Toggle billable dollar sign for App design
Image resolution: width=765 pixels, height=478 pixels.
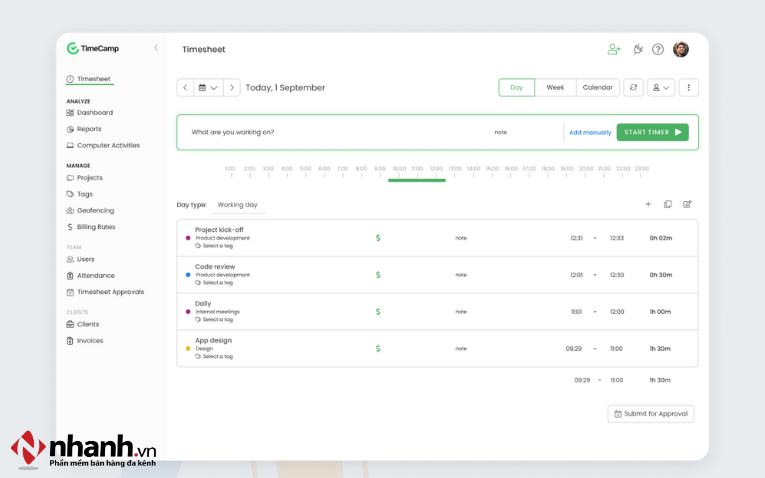(x=378, y=349)
